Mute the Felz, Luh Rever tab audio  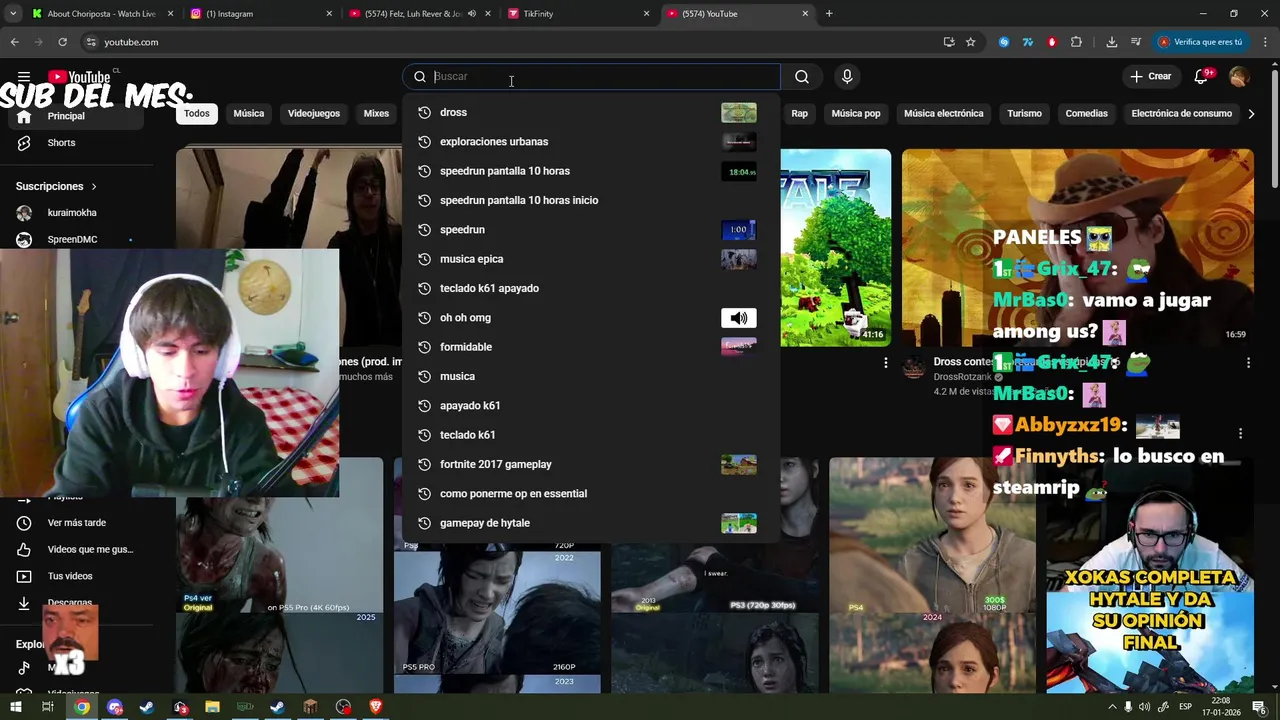pyautogui.click(x=471, y=14)
